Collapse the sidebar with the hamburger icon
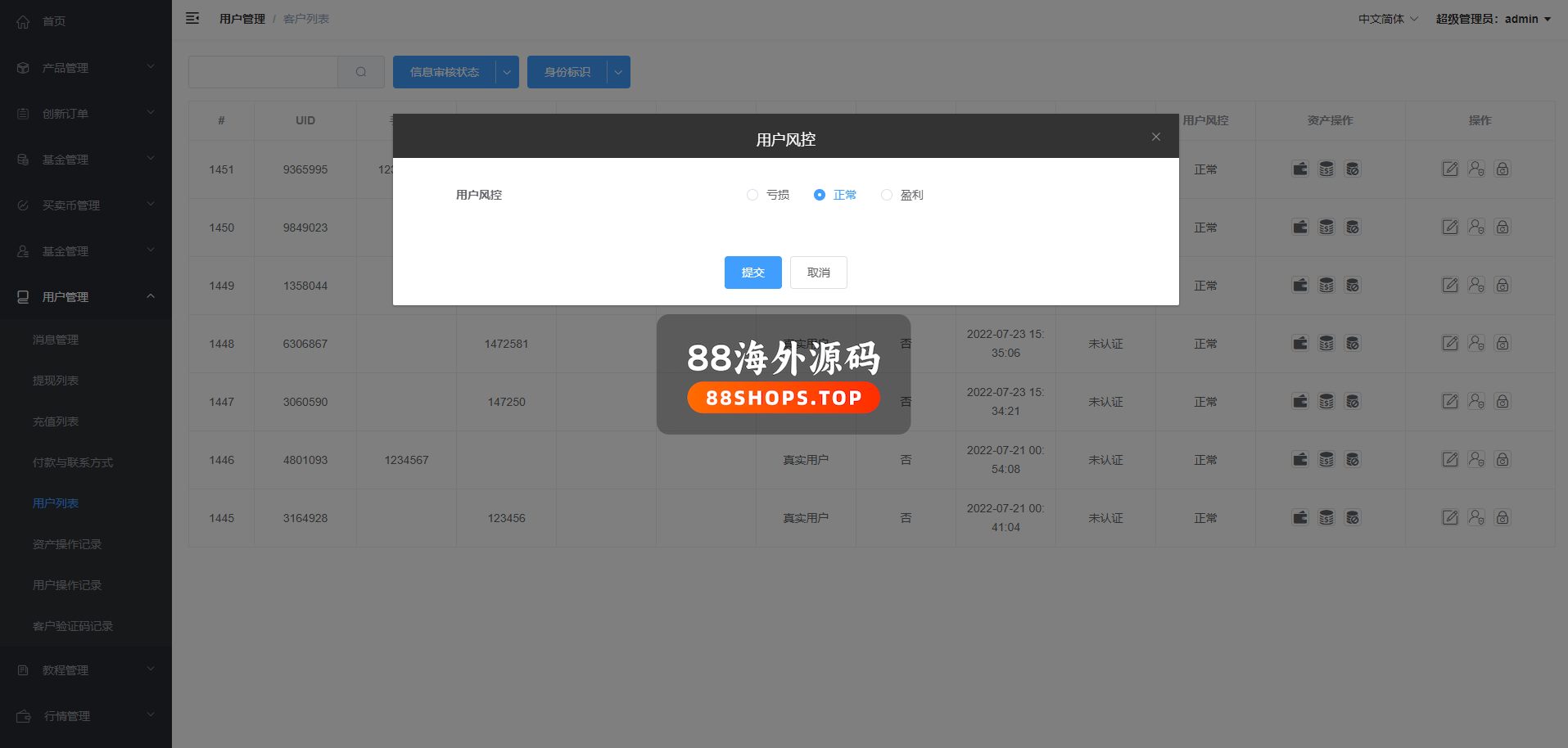 pyautogui.click(x=192, y=18)
